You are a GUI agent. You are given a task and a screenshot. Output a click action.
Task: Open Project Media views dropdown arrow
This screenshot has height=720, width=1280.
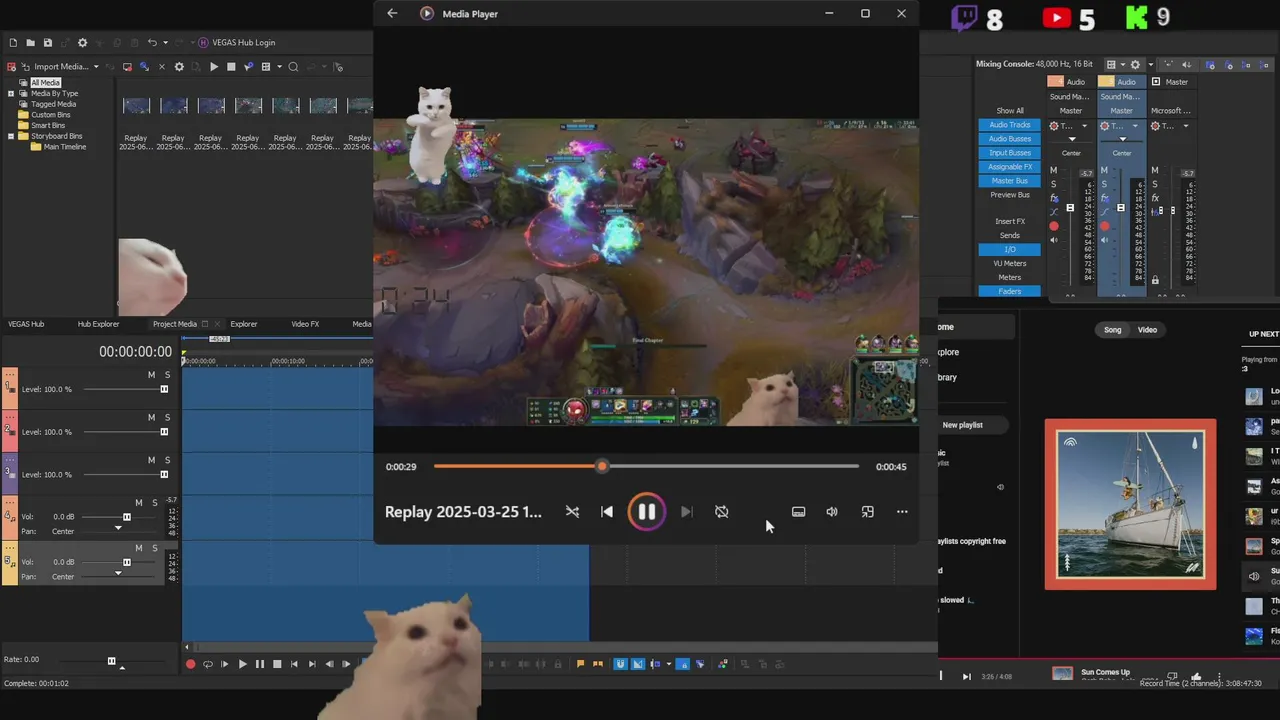coord(278,67)
